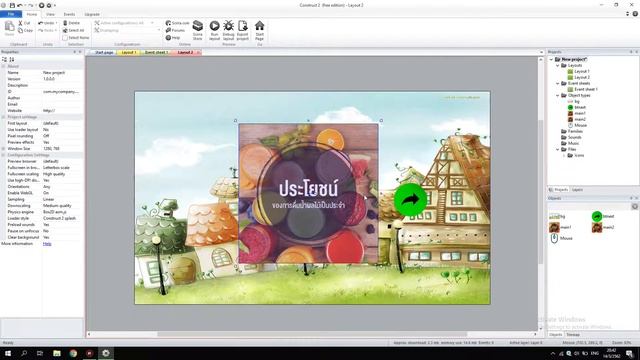This screenshot has width=640, height=360.
Task: Select the main2 object thumbnail in Objects panel
Action: (x=597, y=227)
